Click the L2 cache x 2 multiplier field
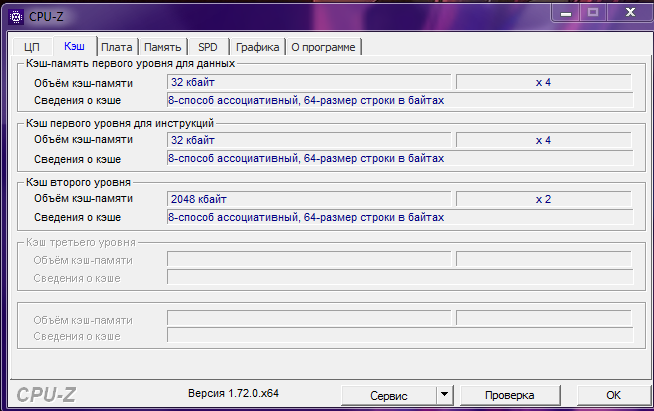The height and width of the screenshot is (411, 654). [543, 199]
